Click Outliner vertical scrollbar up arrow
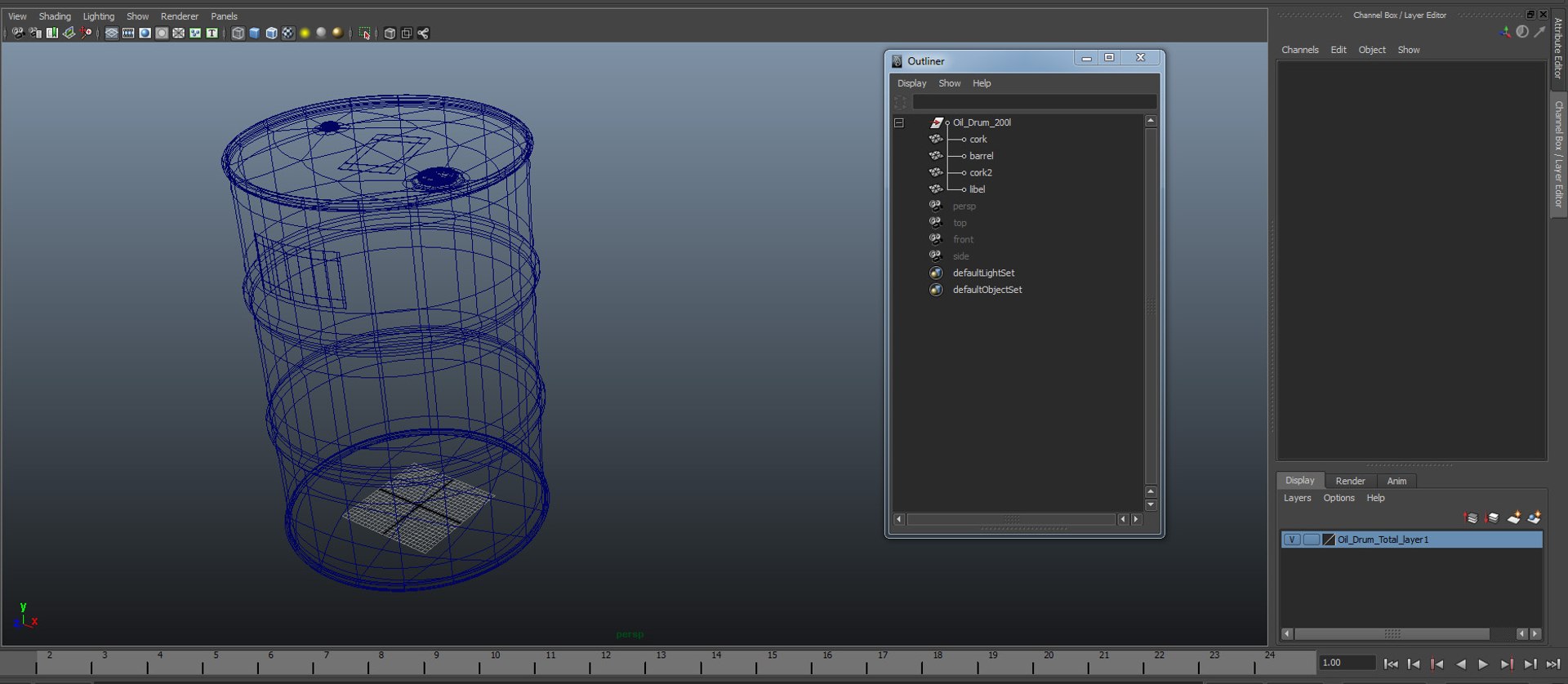This screenshot has height=684, width=1568. pos(1151,121)
